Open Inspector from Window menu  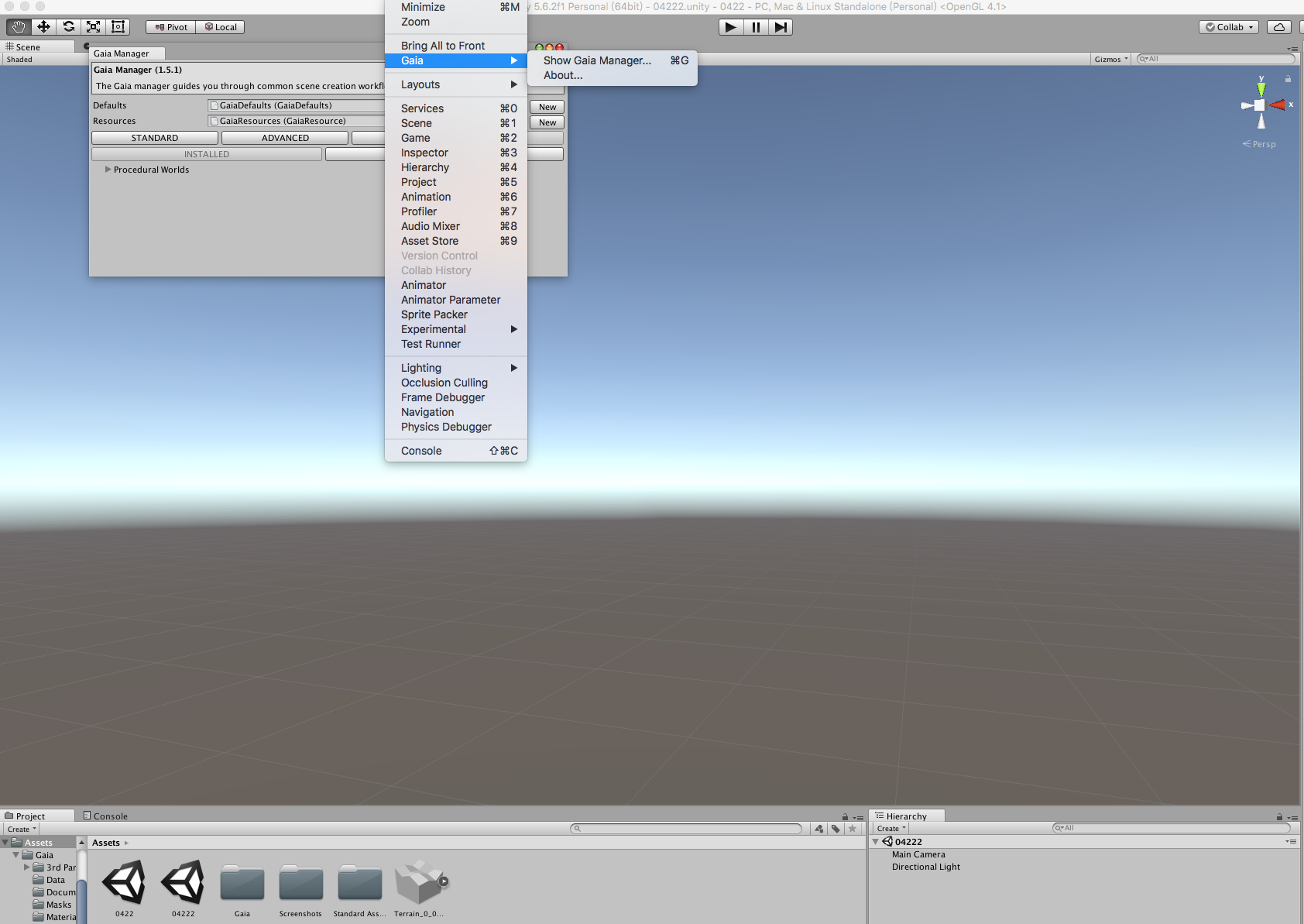click(456, 153)
